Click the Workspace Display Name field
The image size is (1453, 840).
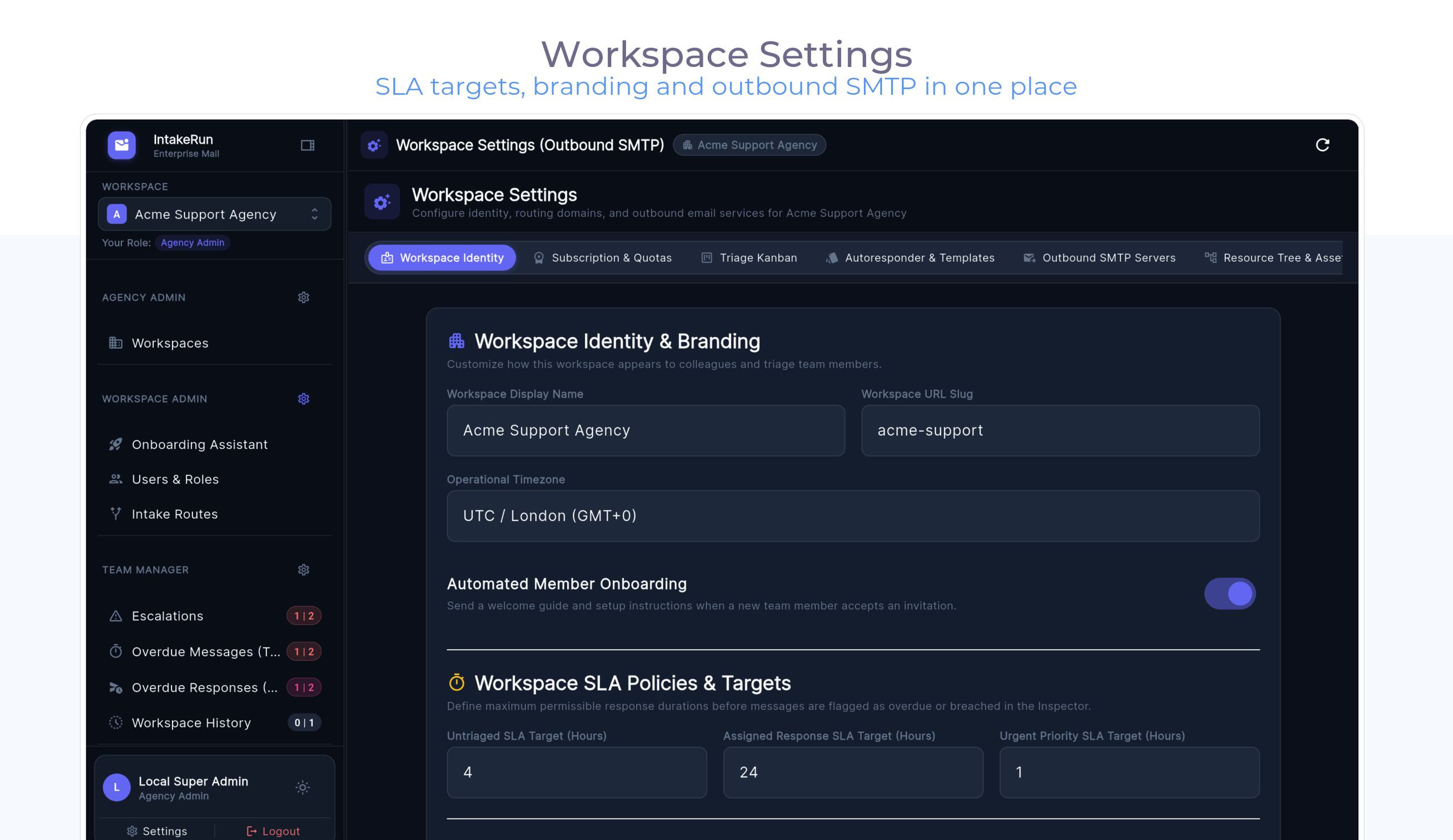pos(646,431)
